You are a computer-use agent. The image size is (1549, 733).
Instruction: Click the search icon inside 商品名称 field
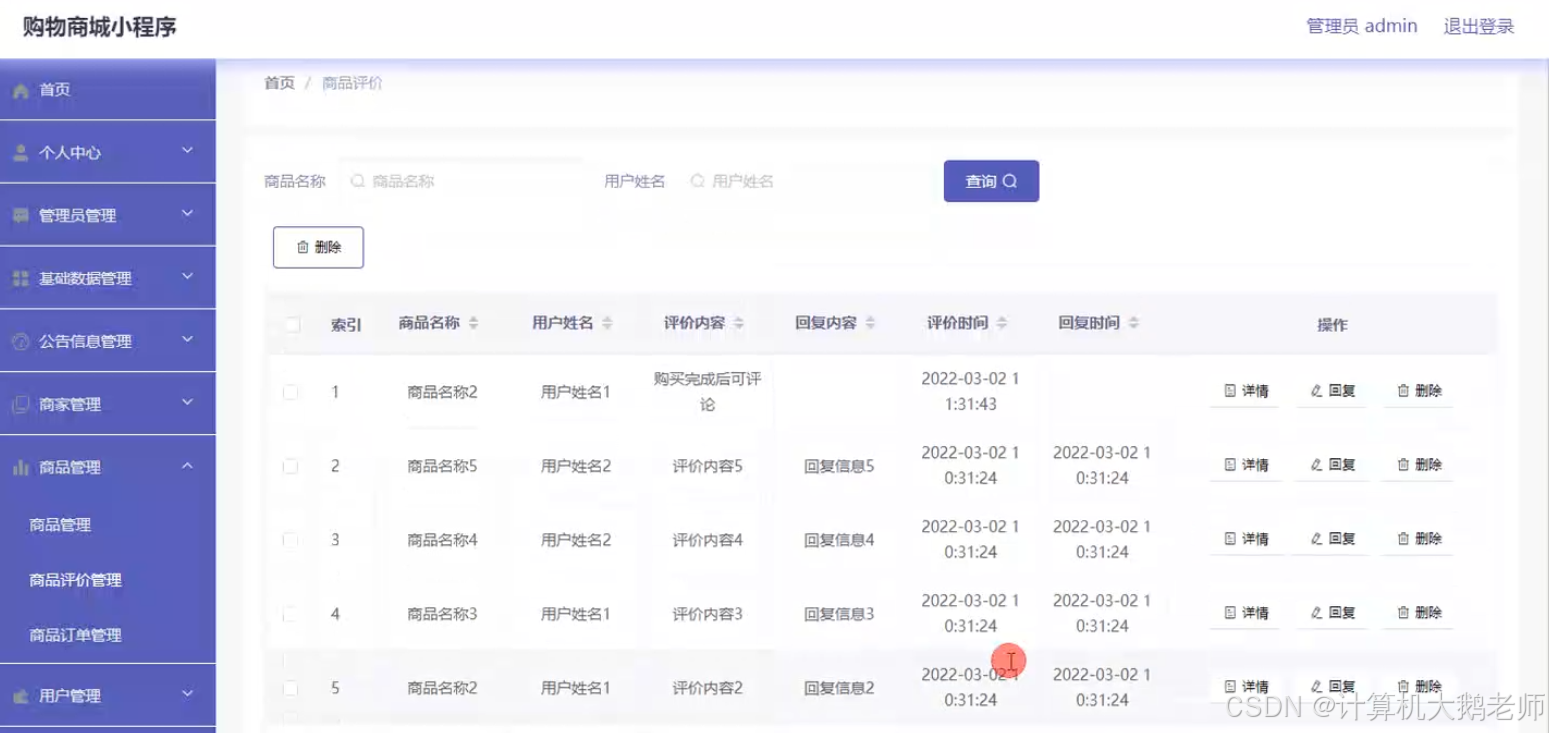358,182
